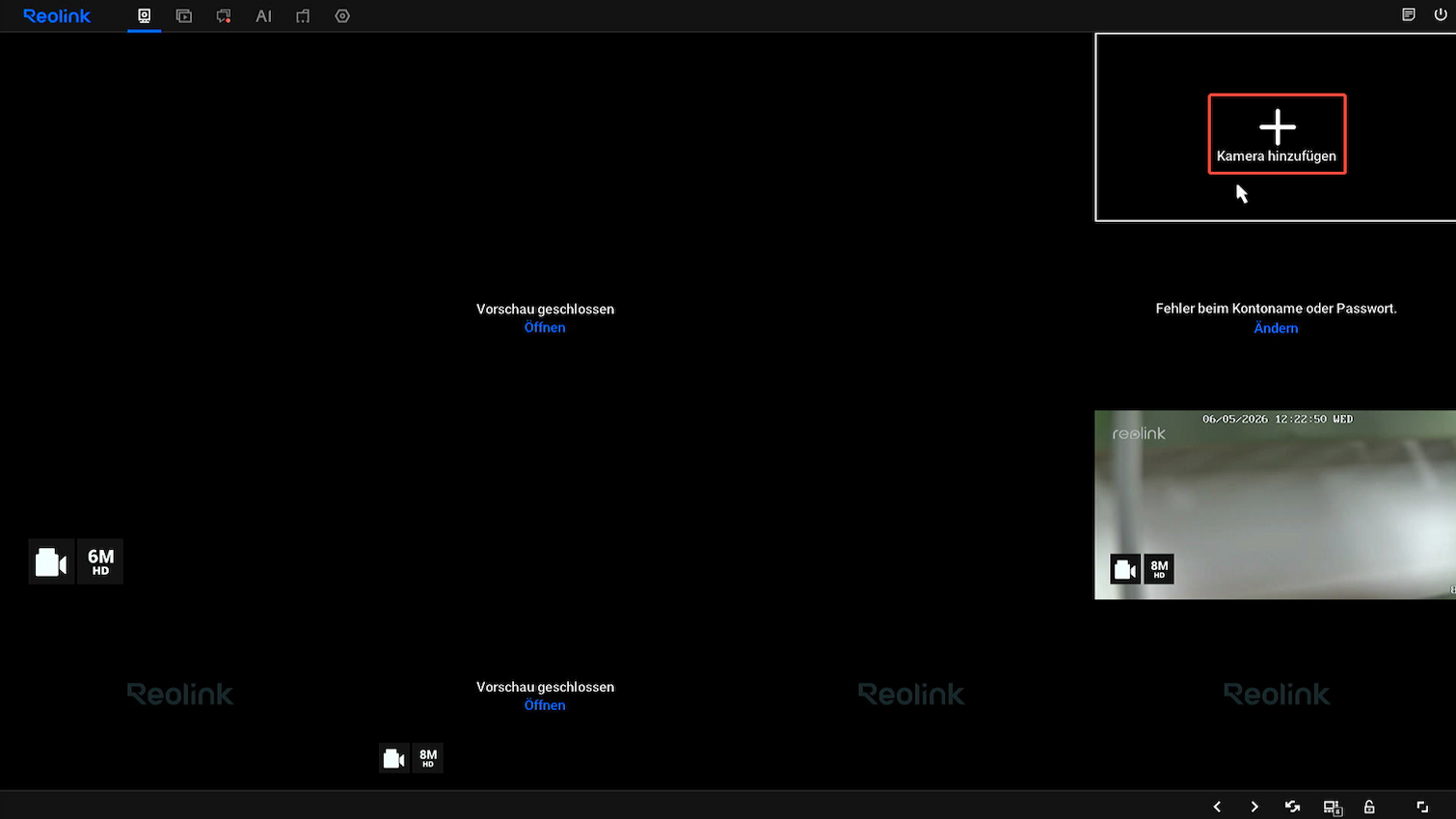Click 8M HD badge in bottom center tile

click(428, 758)
